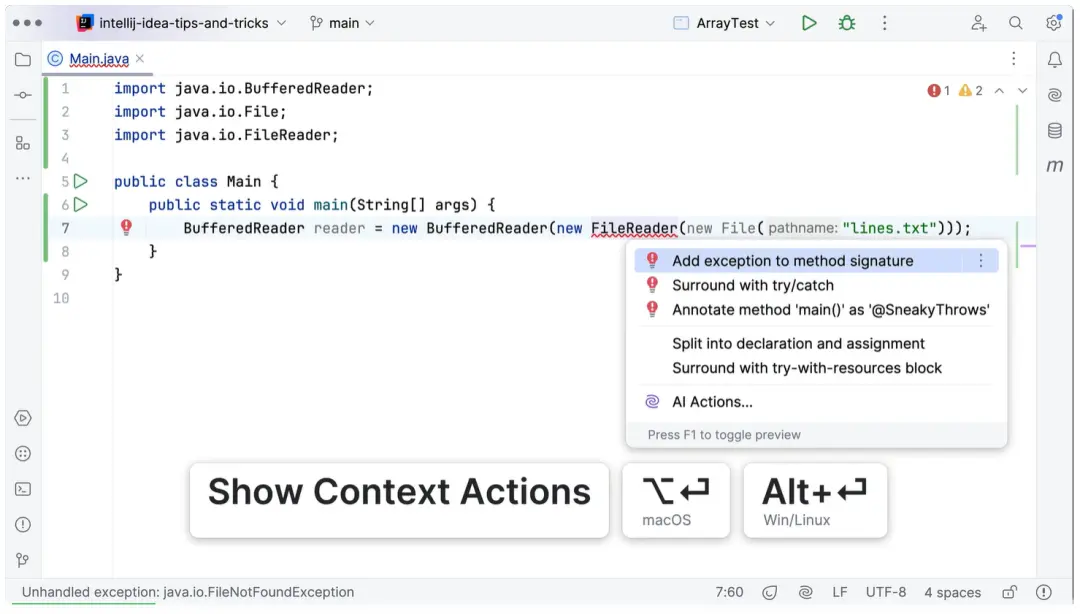The image size is (1080, 614).
Task: Click the red error bulb on line 7
Action: pos(126,228)
